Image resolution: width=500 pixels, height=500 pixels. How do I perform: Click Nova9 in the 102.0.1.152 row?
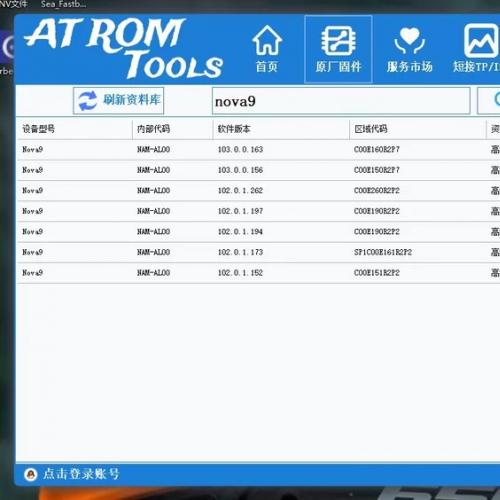click(32, 273)
